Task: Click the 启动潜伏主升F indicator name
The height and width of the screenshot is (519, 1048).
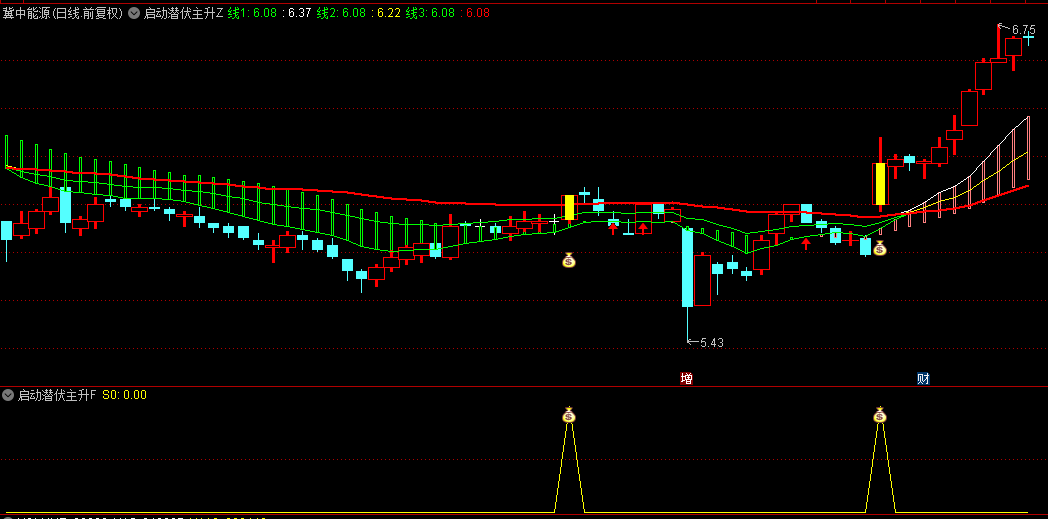Action: click(57, 395)
